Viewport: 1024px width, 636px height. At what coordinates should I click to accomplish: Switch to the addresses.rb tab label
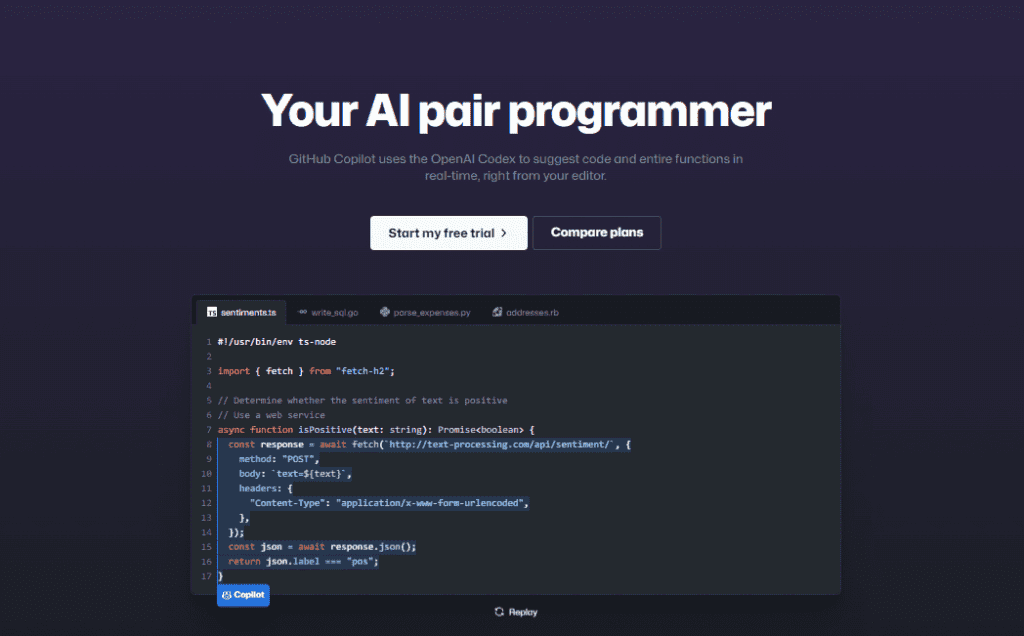pos(532,312)
